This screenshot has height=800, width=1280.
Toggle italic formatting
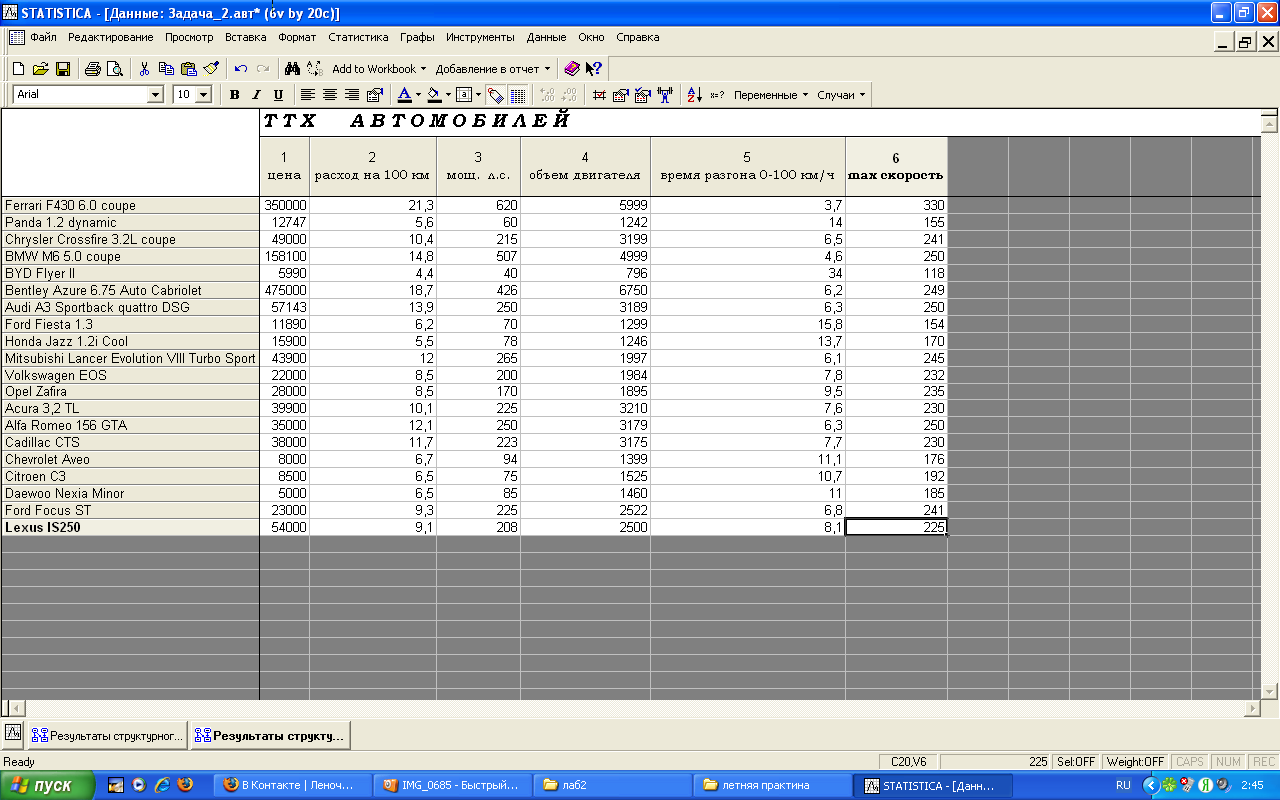256,95
